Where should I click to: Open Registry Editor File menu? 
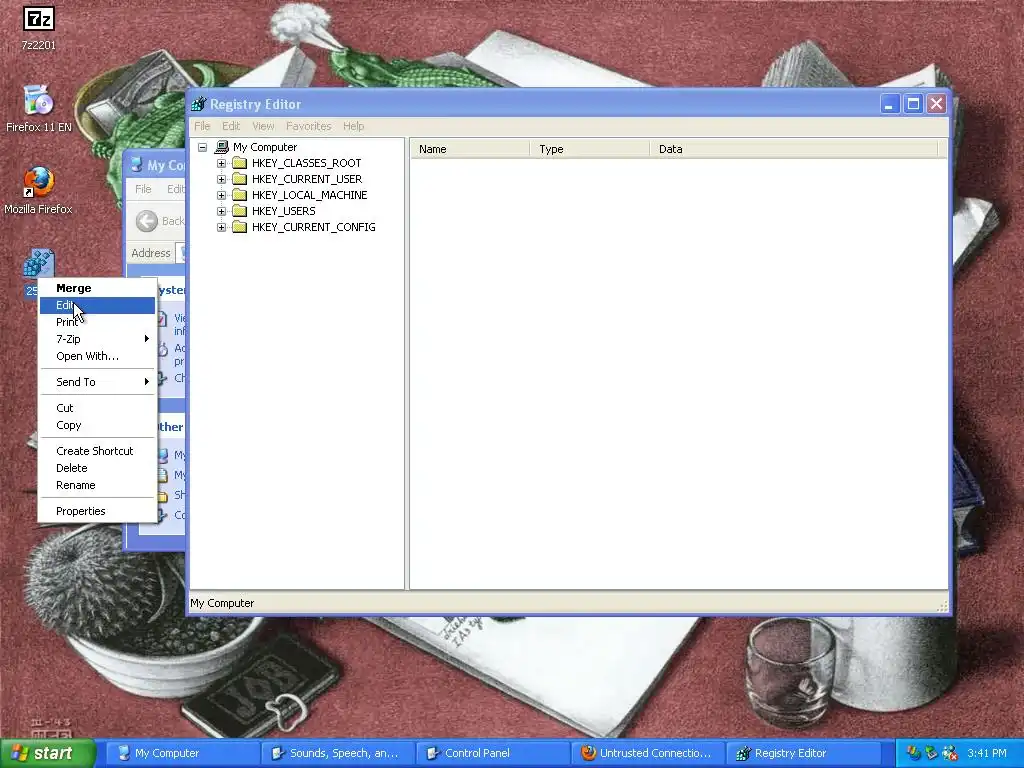pos(202,126)
